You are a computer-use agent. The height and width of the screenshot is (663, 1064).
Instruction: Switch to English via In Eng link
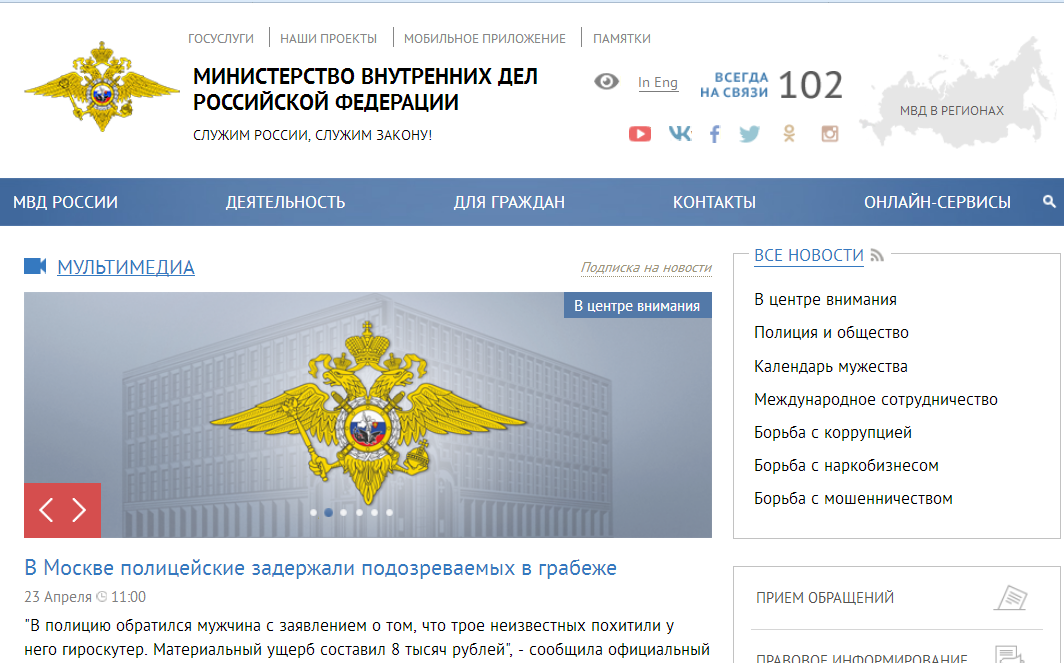[x=658, y=83]
